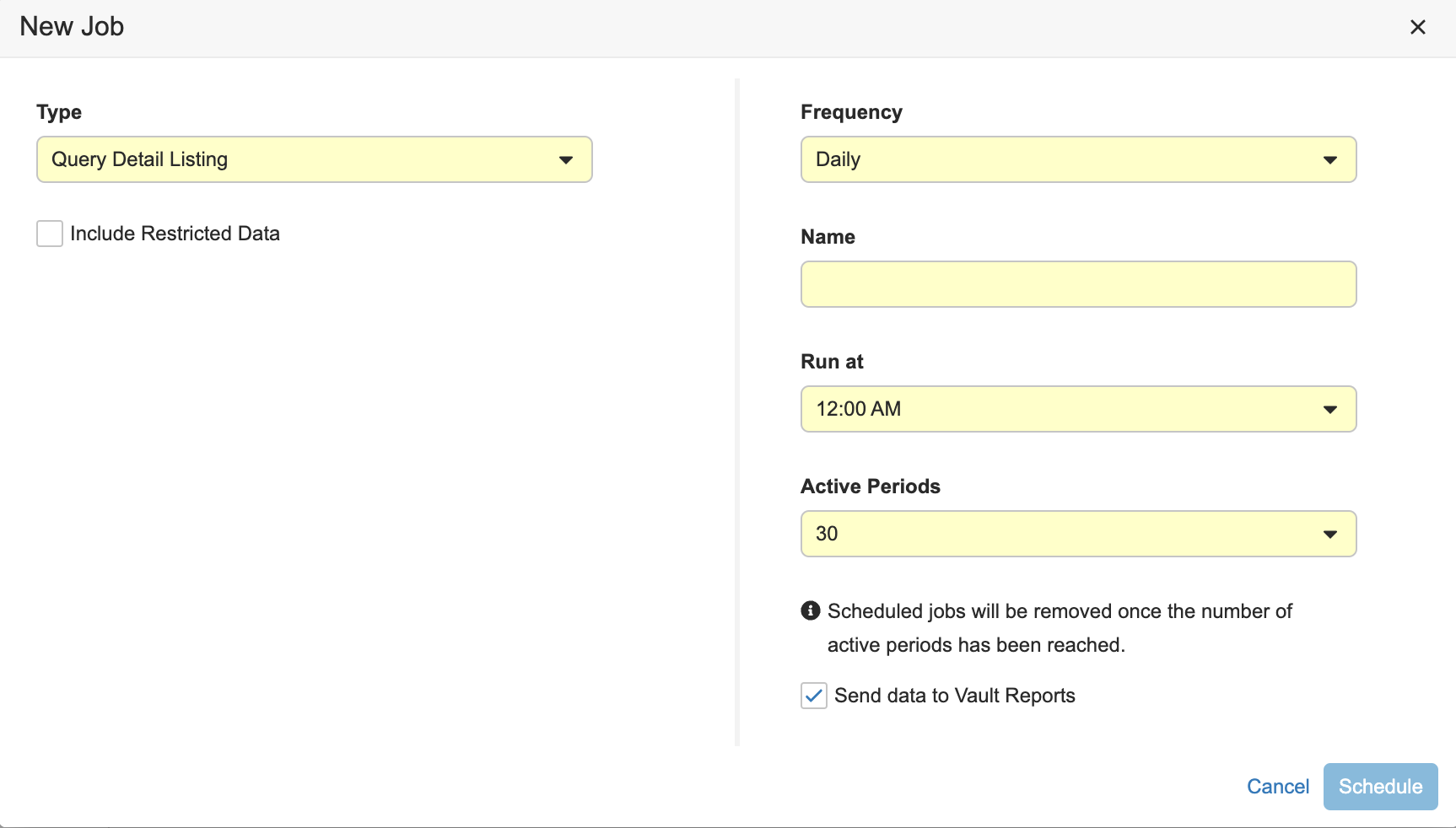Open the 12:00 AM run time dropdown
The width and height of the screenshot is (1456, 828).
point(1063,409)
